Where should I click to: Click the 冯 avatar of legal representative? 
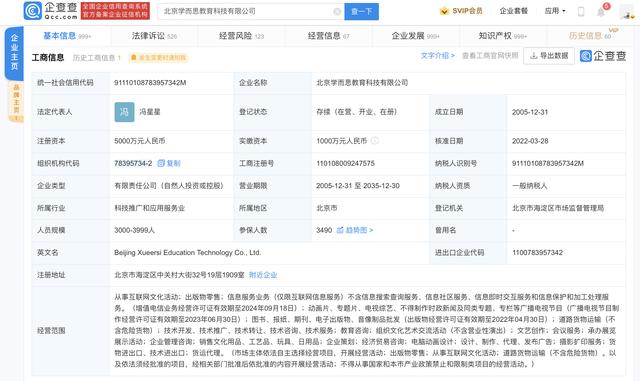124,112
